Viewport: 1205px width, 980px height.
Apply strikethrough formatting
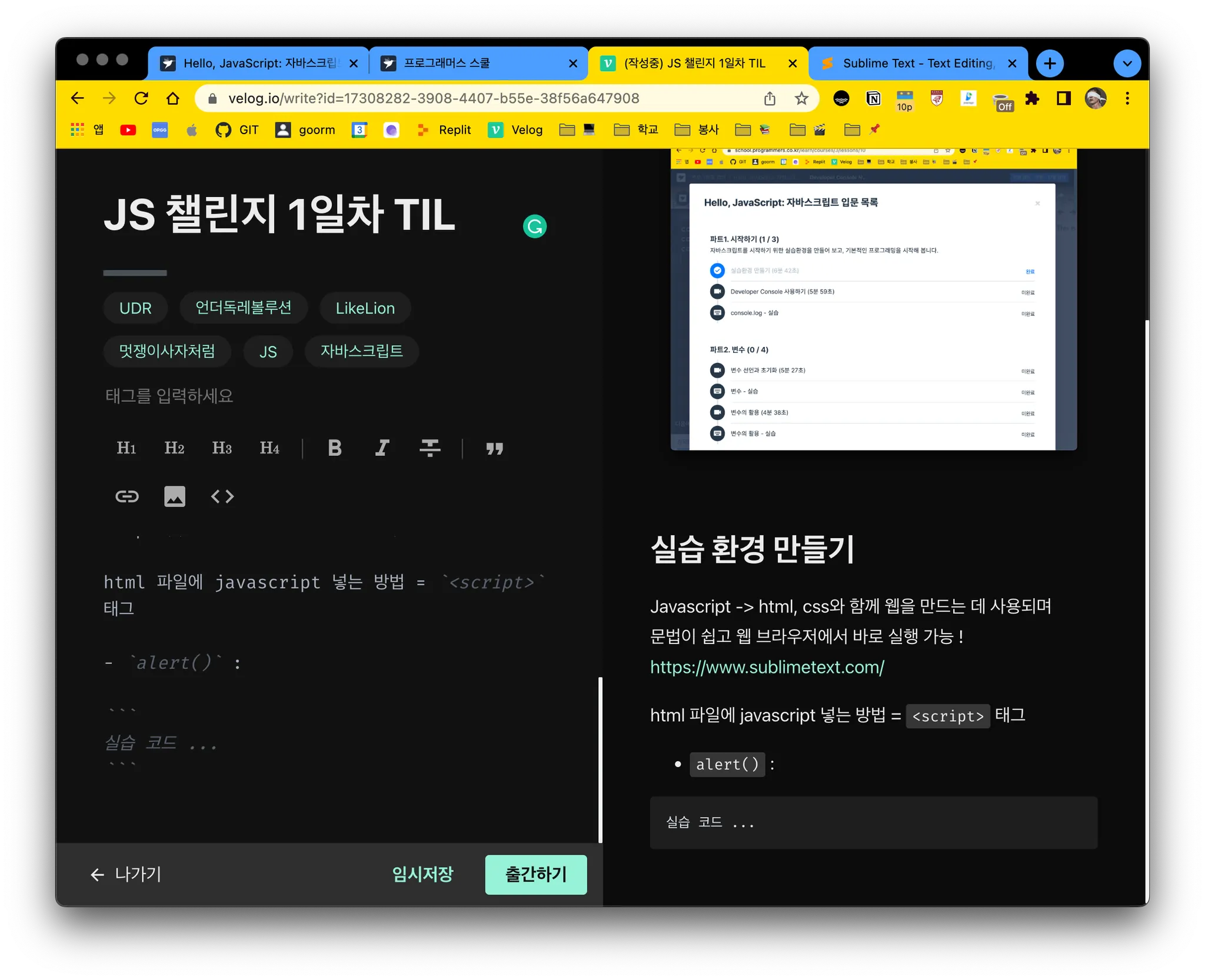coord(430,448)
